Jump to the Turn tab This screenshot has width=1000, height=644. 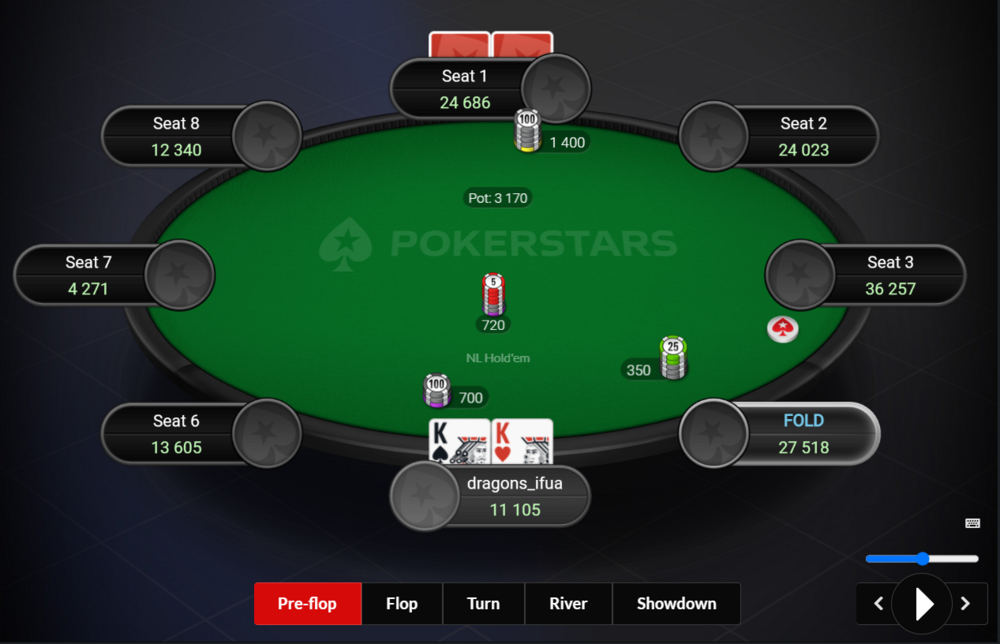tap(483, 603)
